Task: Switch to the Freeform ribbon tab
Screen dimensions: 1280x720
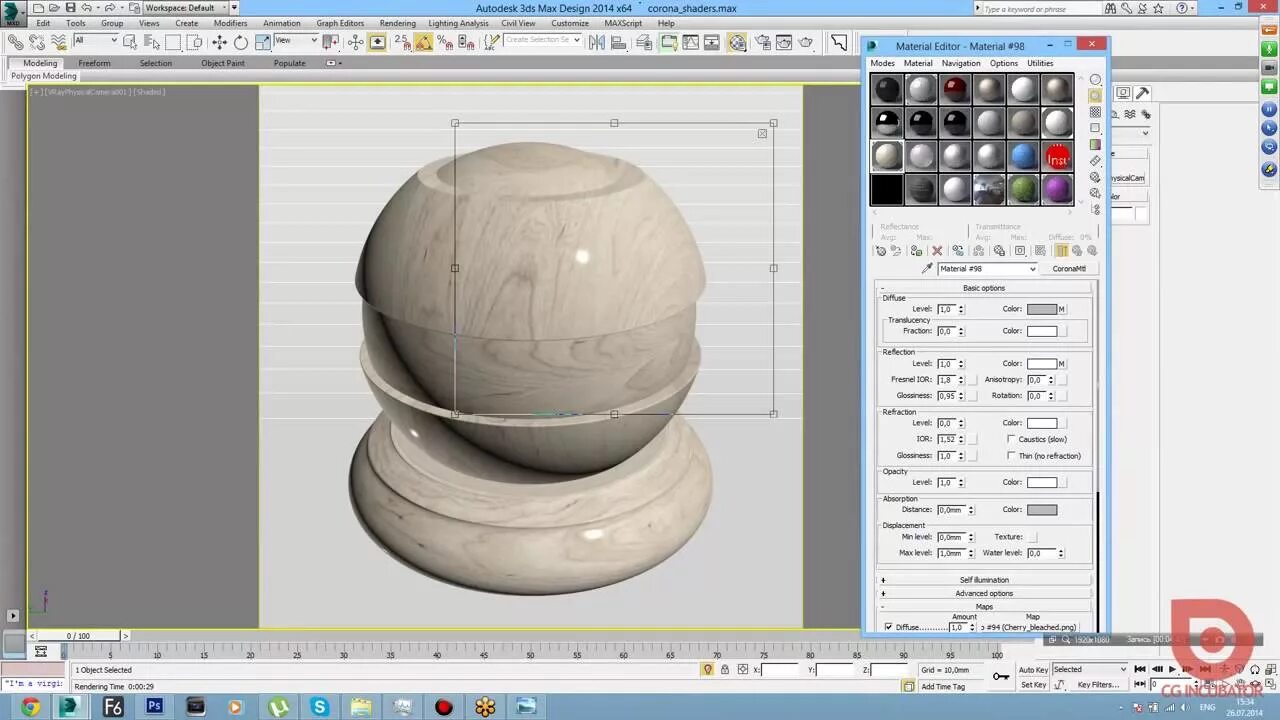Action: 94,63
